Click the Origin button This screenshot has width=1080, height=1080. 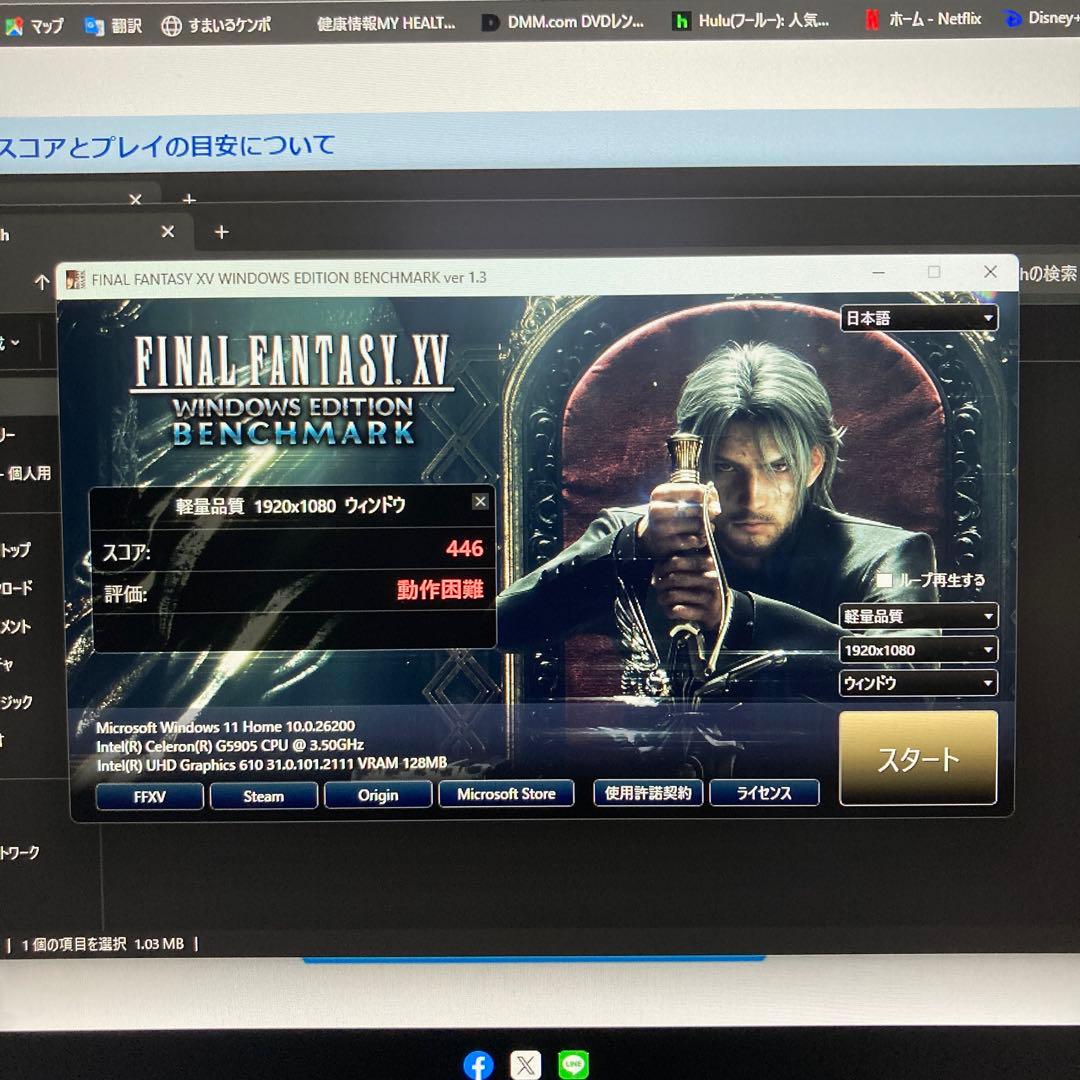tap(378, 795)
